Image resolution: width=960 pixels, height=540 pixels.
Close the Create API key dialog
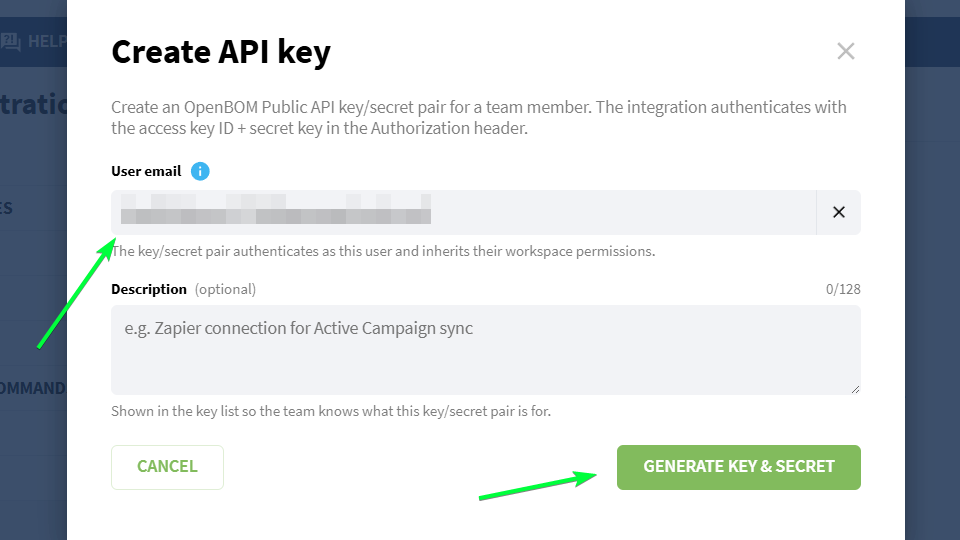click(846, 51)
